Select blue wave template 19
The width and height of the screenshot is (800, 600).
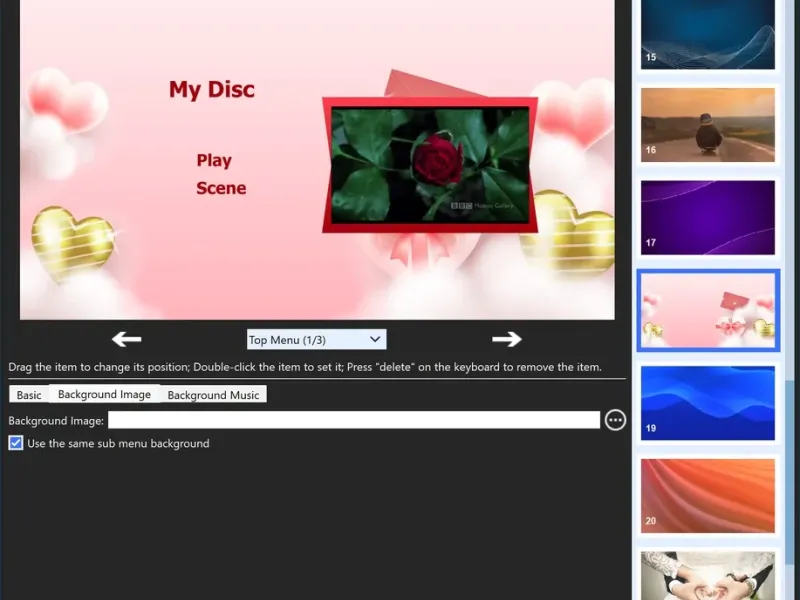pos(708,403)
